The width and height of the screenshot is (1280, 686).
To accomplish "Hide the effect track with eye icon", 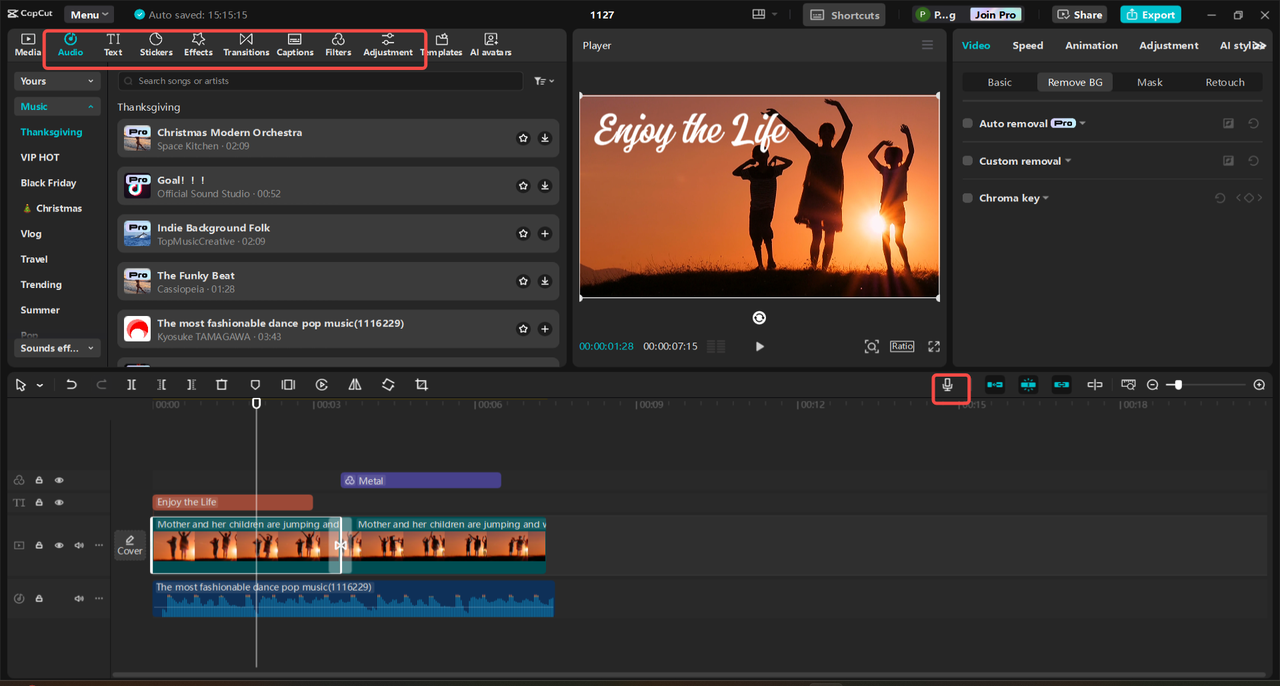I will (x=59, y=481).
